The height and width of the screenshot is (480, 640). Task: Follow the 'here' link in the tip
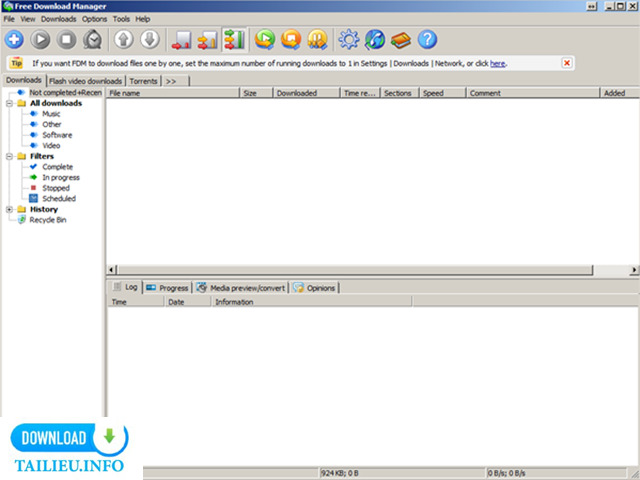[x=497, y=63]
